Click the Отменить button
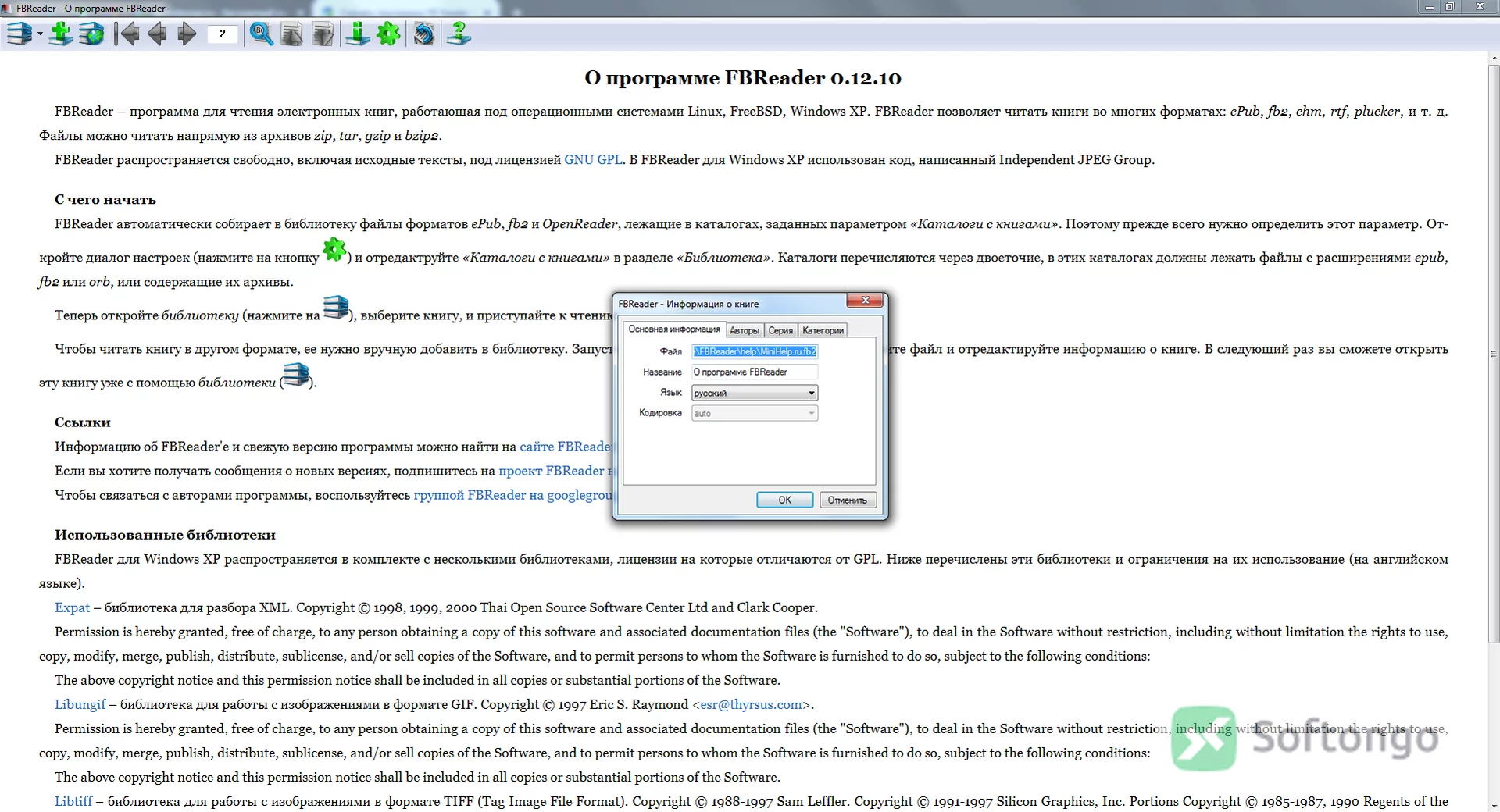The image size is (1500, 812). [x=848, y=500]
